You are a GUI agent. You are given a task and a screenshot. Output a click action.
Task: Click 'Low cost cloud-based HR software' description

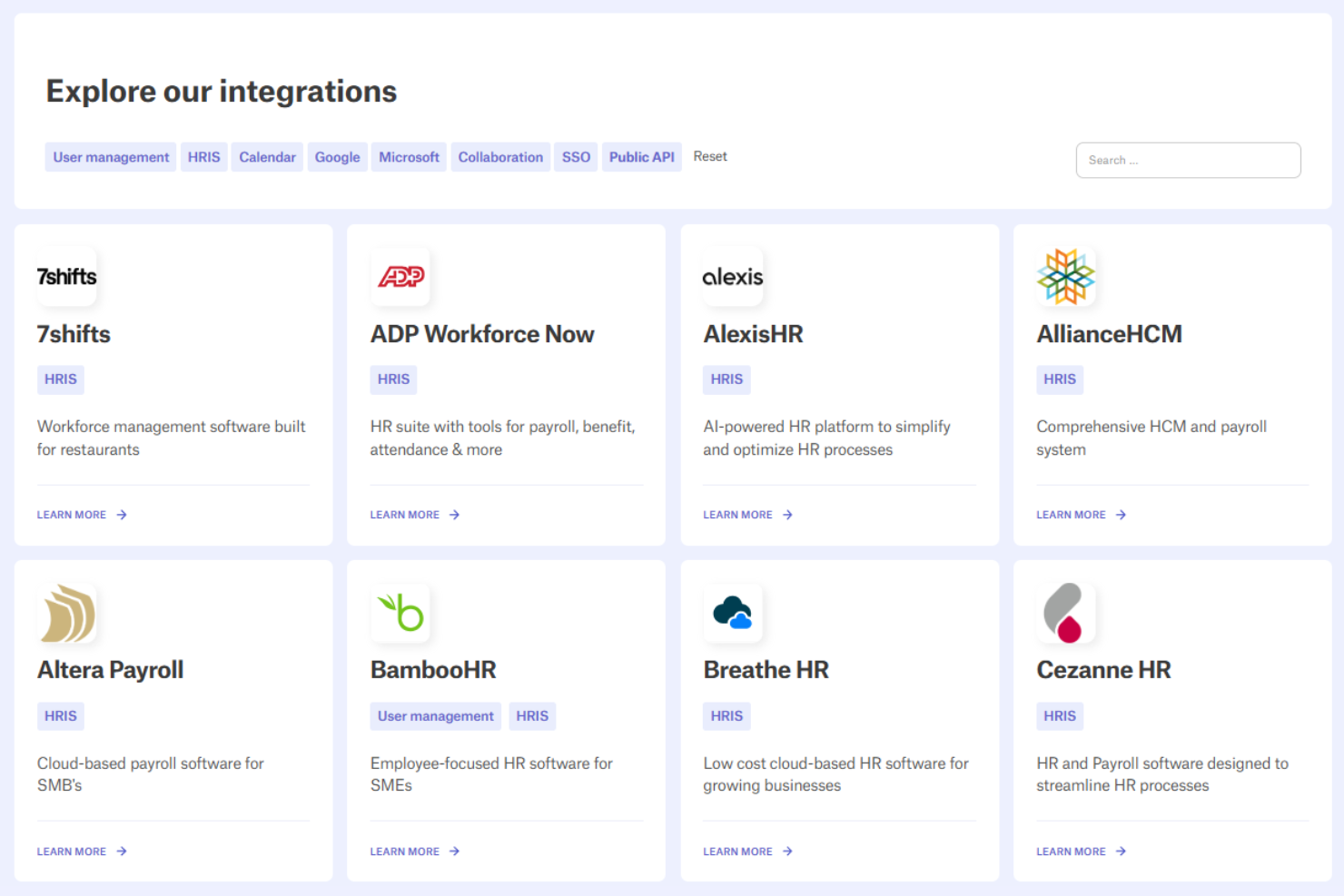coord(835,774)
